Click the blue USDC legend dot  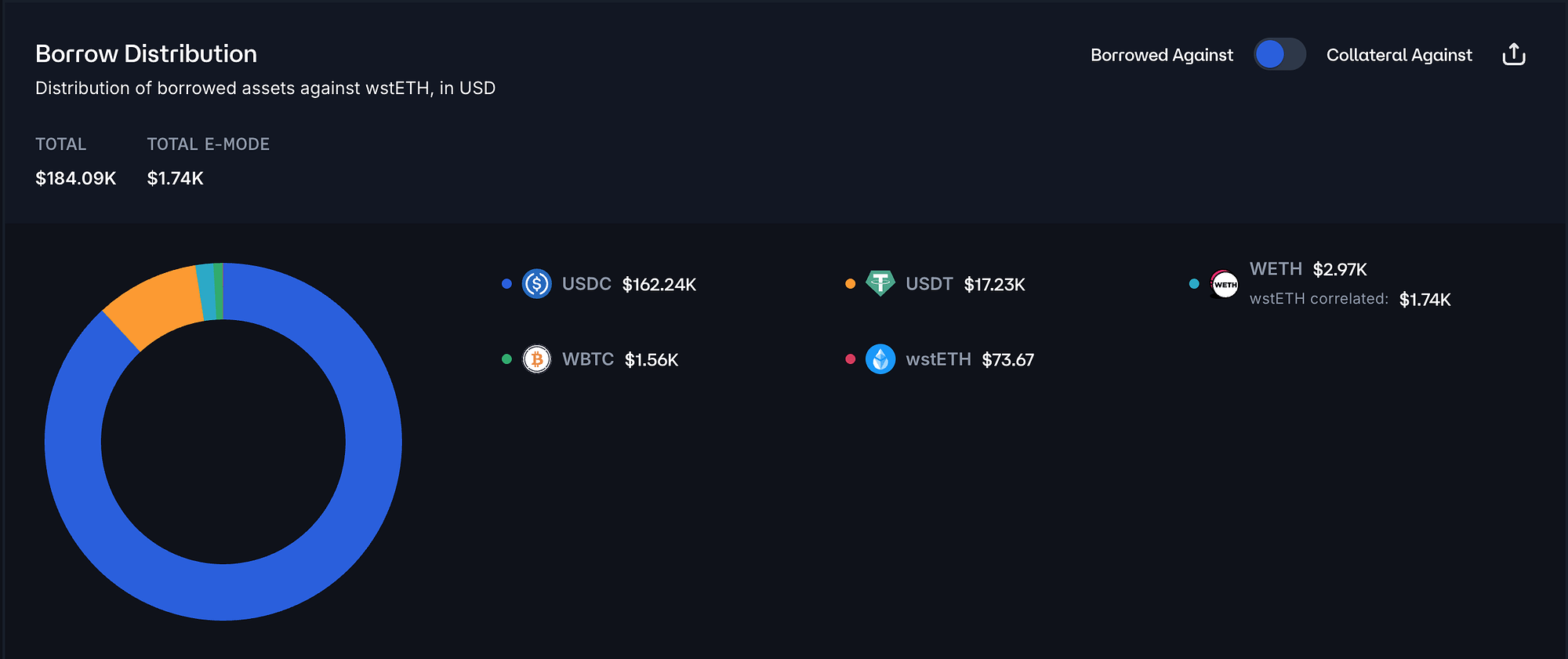506,284
